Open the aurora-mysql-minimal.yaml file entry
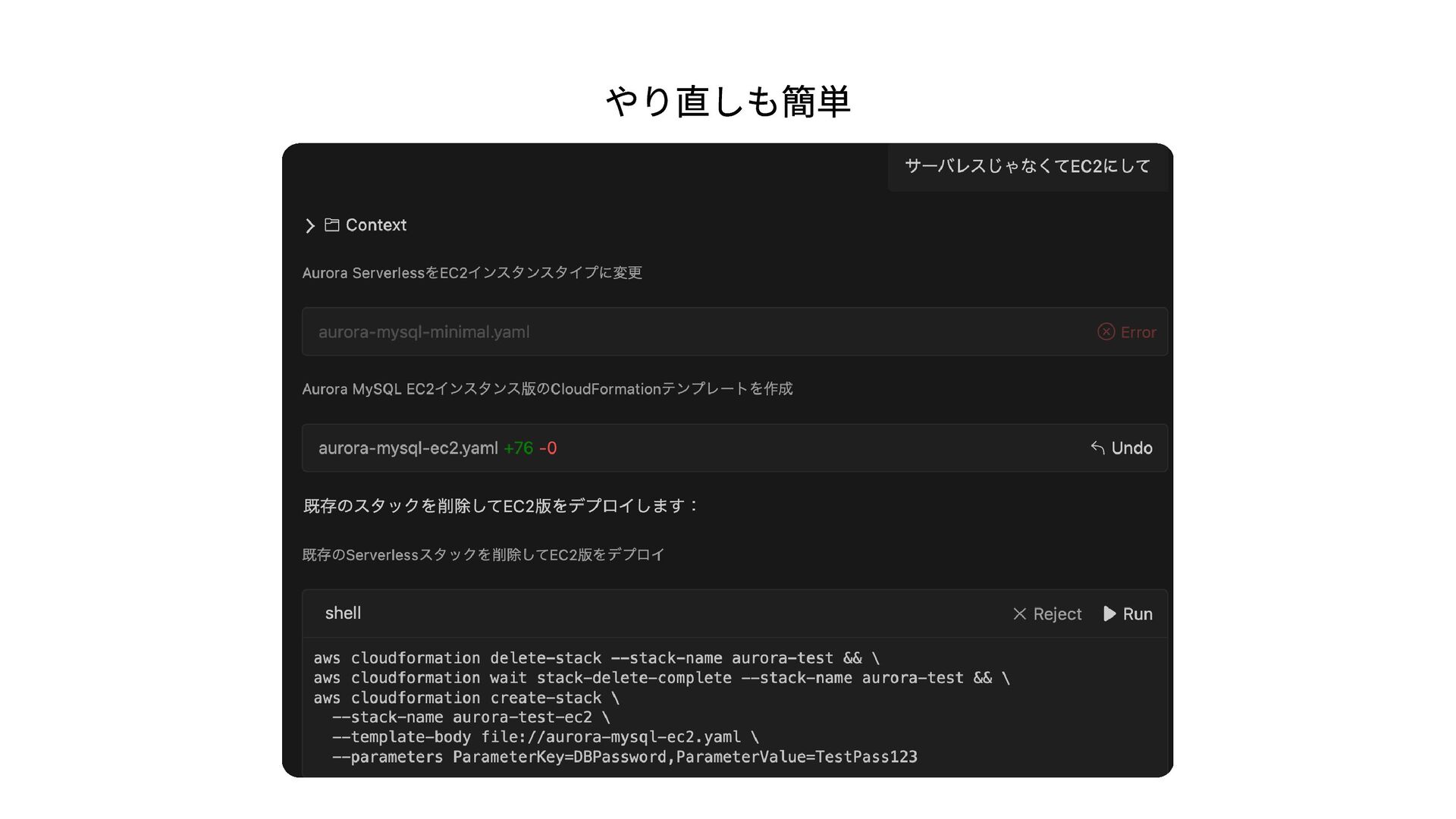 click(x=424, y=332)
